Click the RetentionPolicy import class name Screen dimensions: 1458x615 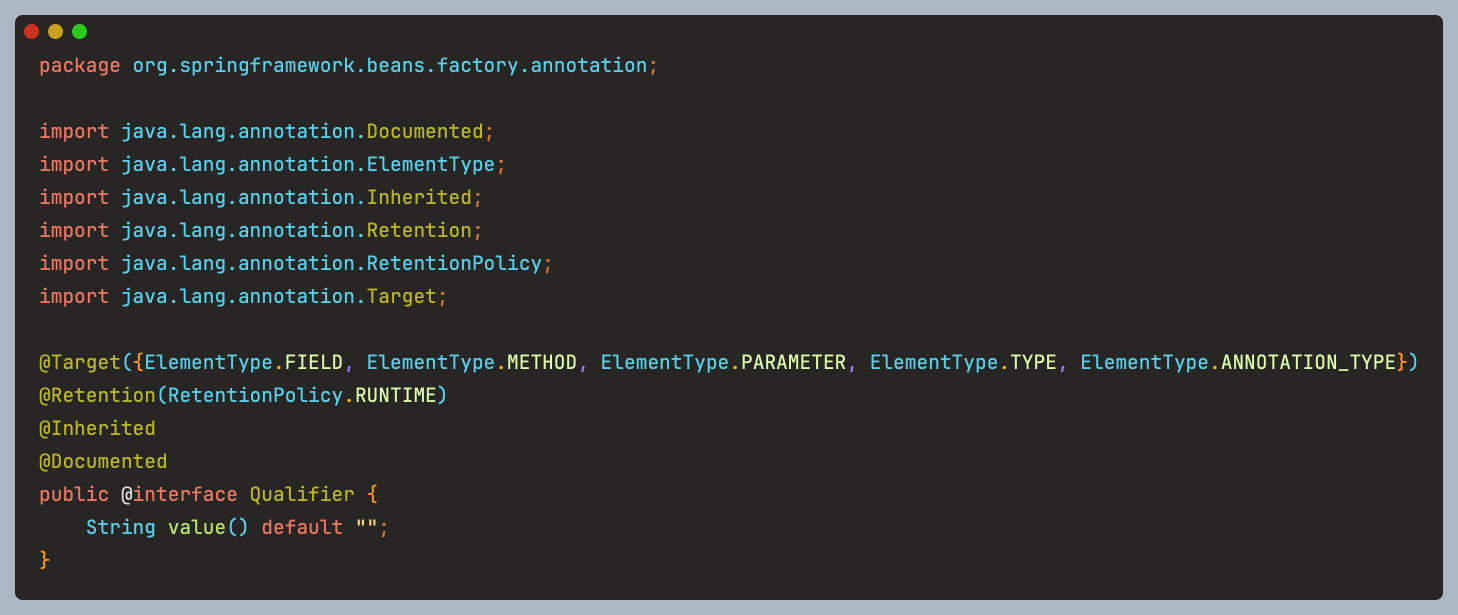point(454,263)
